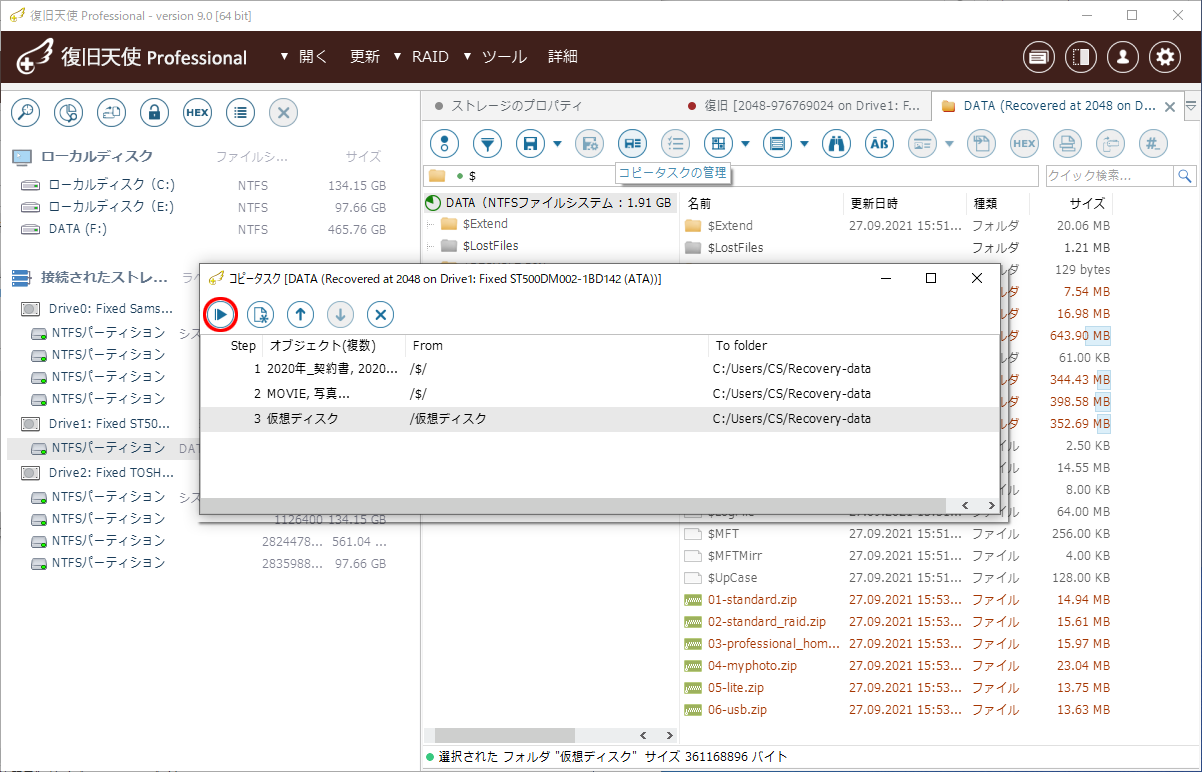Open the dropdown arrow beside the list display icon
Image resolution: width=1202 pixels, height=772 pixels.
[804, 144]
